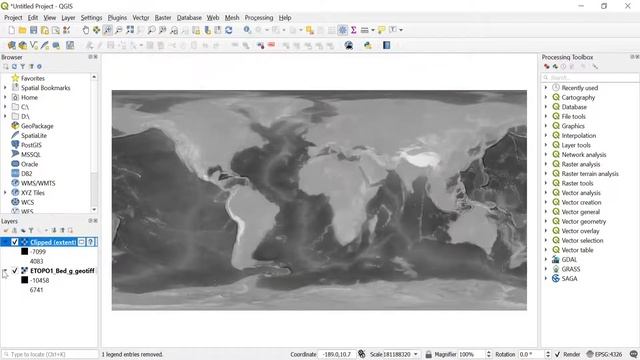Select the Zoom In tool

click(108, 30)
